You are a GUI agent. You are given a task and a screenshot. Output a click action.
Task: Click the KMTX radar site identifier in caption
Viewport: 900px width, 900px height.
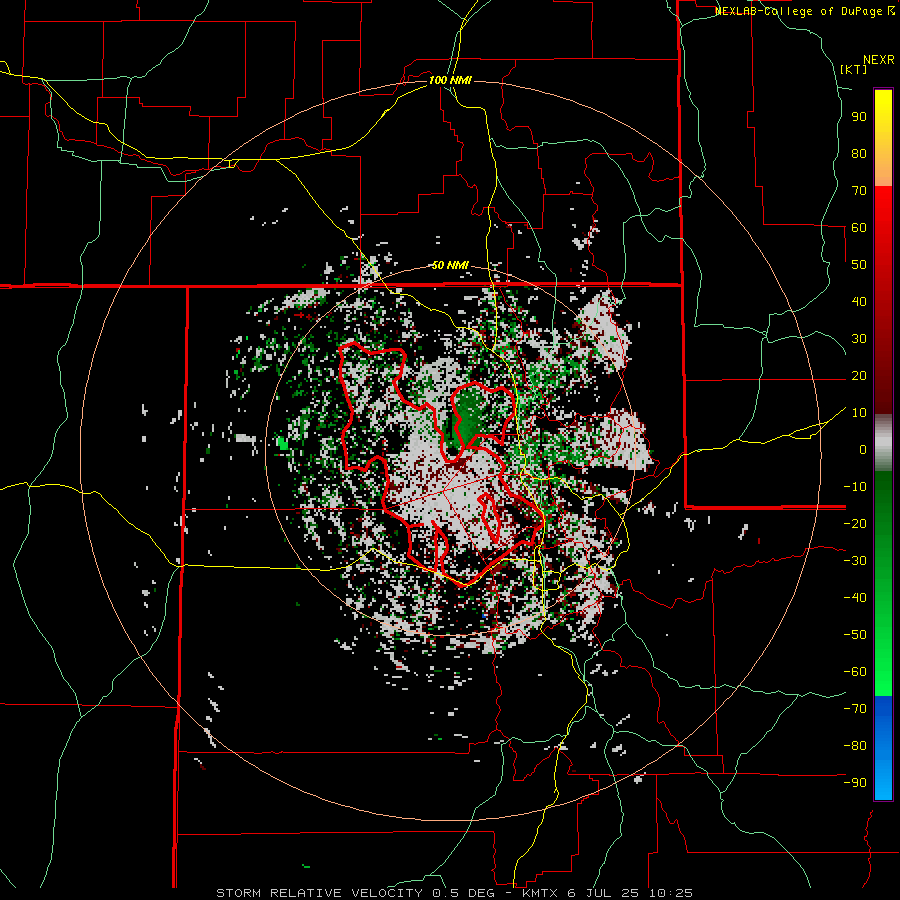coord(541,893)
